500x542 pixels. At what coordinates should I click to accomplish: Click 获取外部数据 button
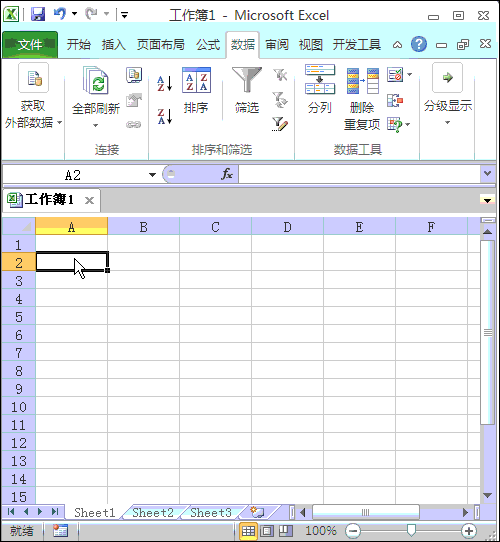pyautogui.click(x=33, y=96)
